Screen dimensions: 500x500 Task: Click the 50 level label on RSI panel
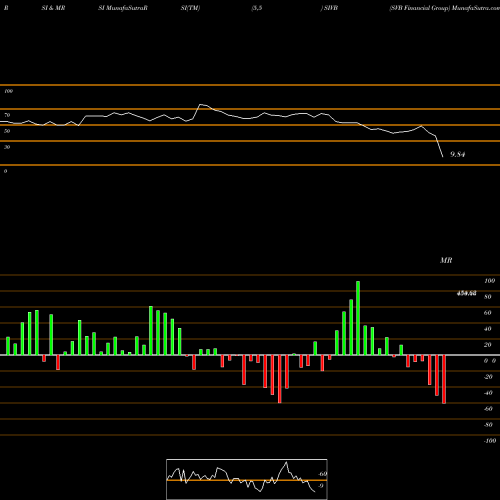click(7, 131)
